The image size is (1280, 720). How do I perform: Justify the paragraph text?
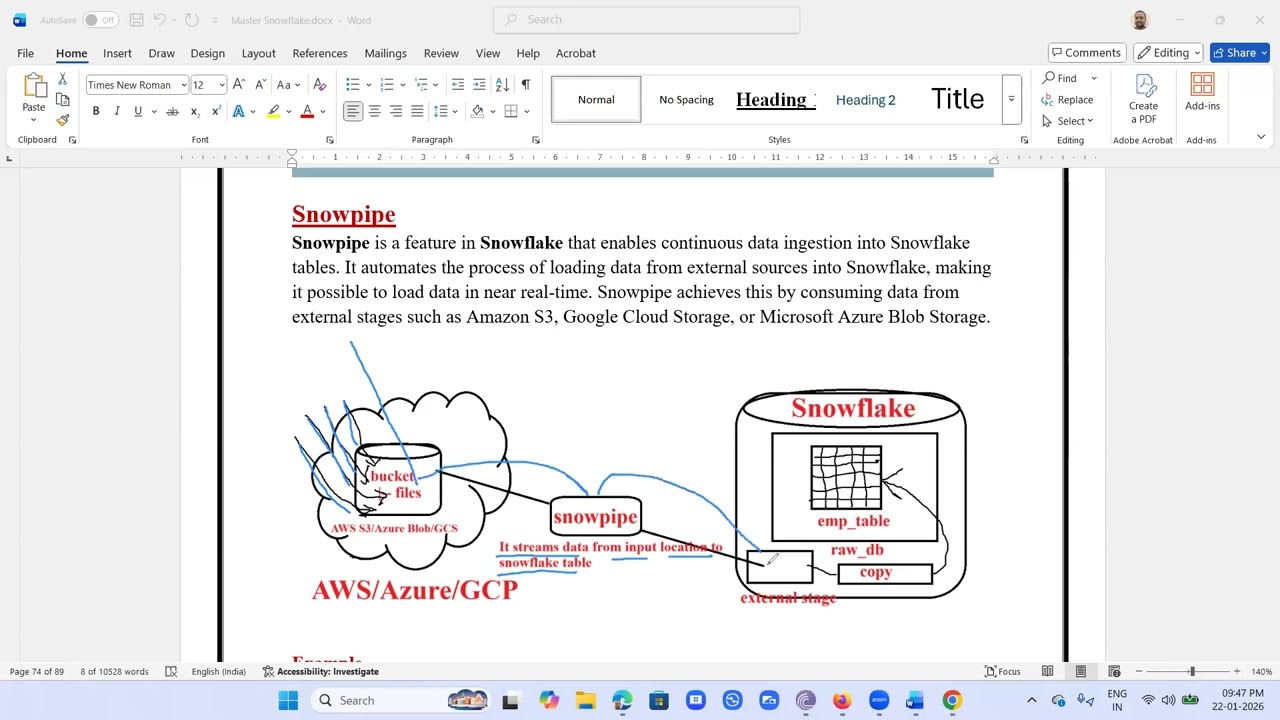(417, 111)
